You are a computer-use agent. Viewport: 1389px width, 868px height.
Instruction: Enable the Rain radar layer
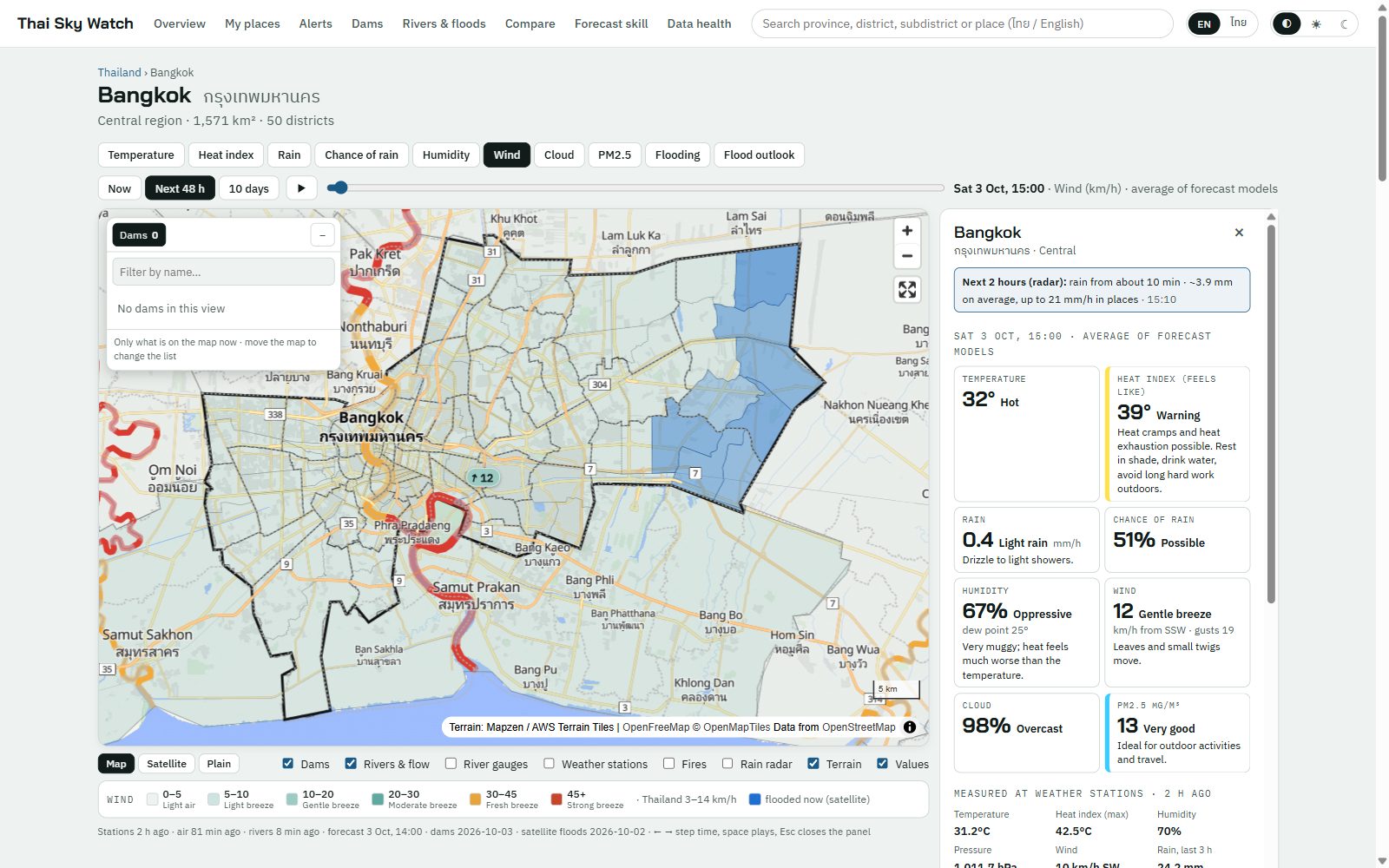click(x=727, y=764)
